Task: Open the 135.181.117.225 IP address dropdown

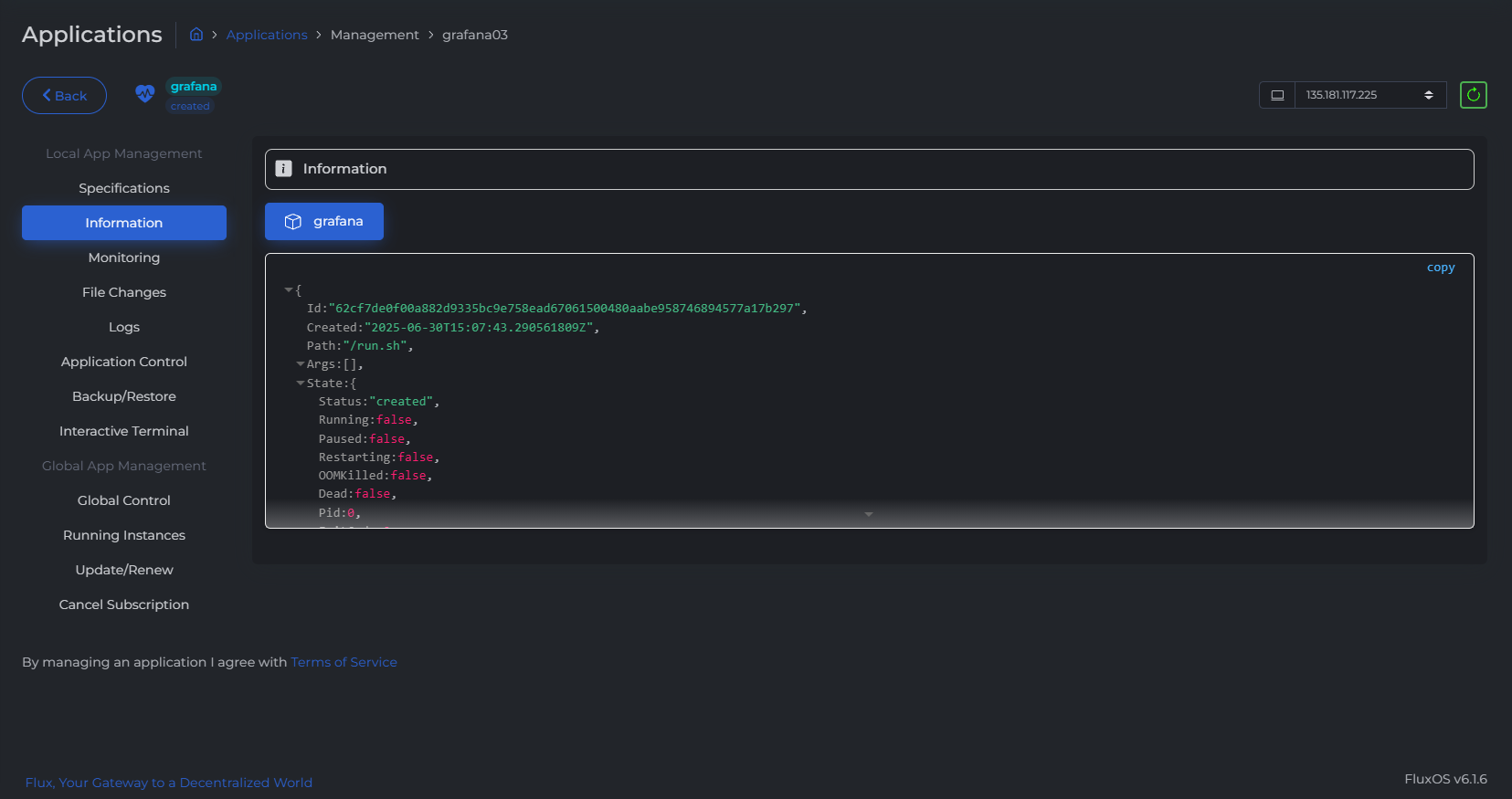Action: click(1369, 95)
